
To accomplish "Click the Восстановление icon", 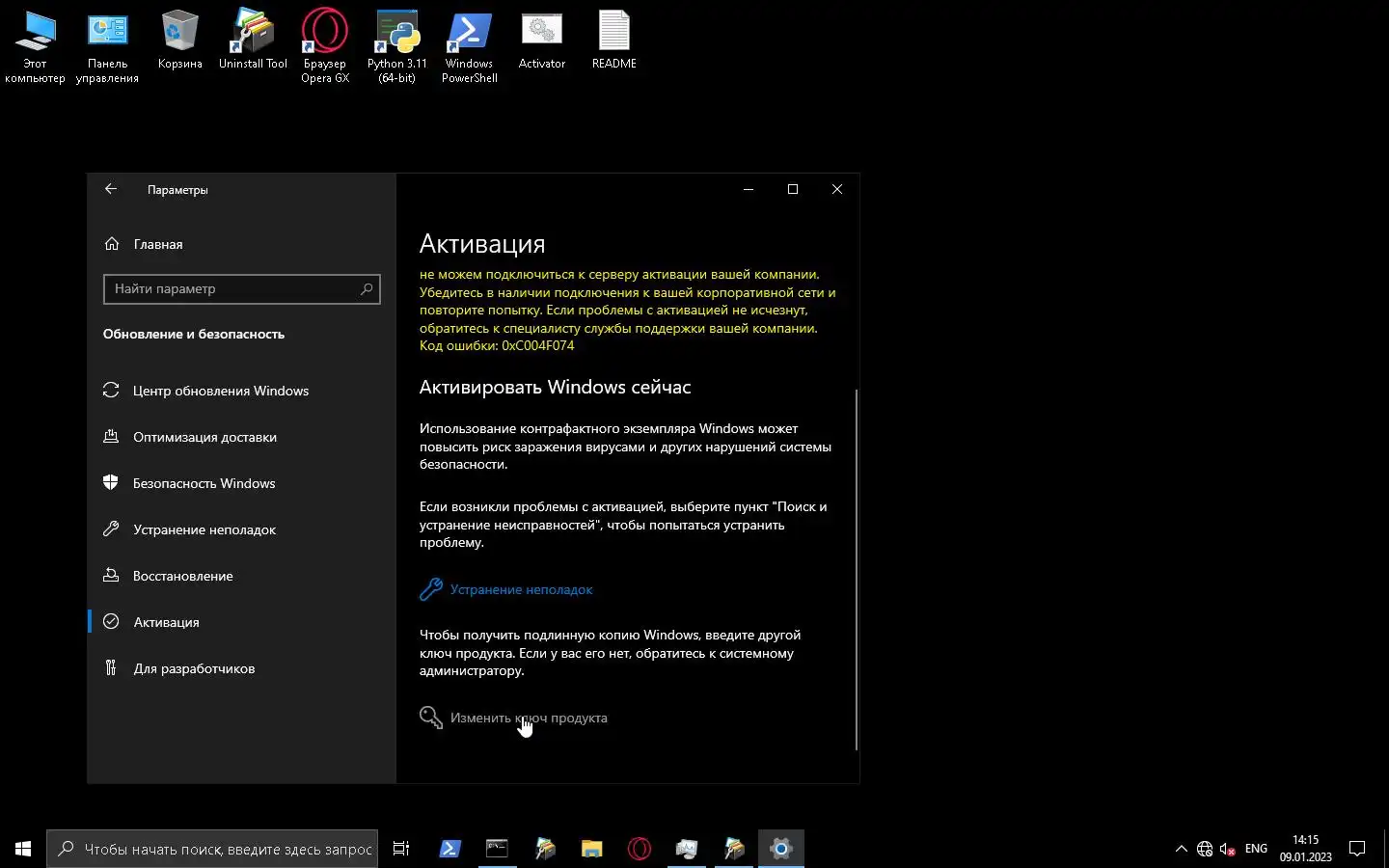I will point(111,575).
